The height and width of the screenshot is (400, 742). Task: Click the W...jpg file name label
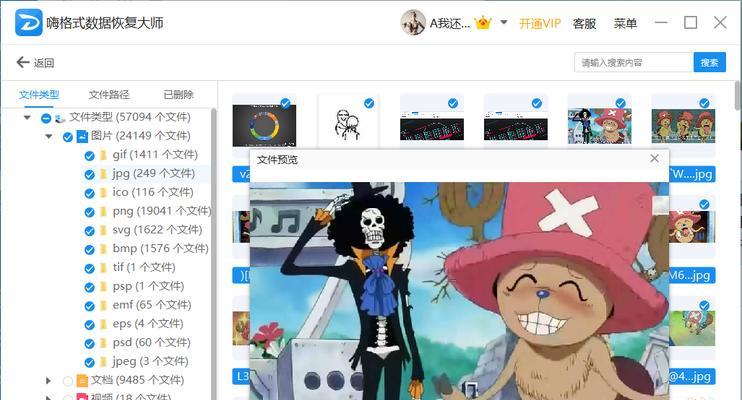pos(692,174)
